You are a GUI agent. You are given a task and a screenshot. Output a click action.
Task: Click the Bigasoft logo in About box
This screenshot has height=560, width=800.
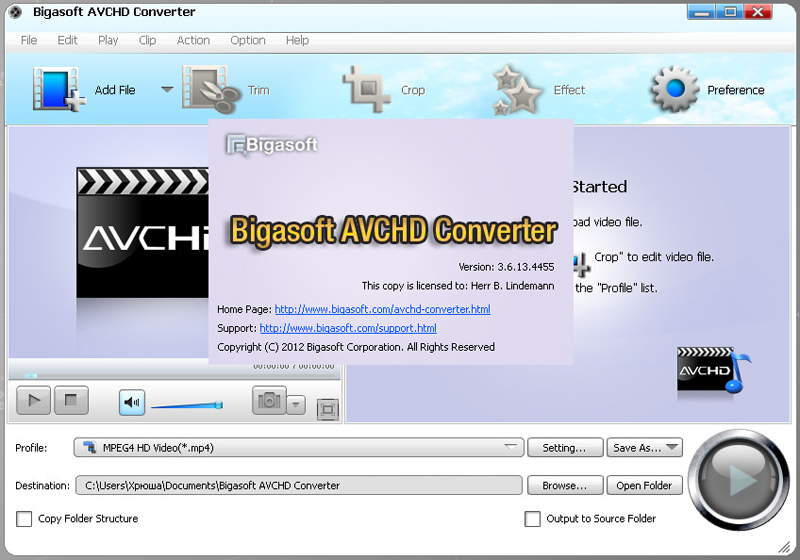pyautogui.click(x=272, y=145)
